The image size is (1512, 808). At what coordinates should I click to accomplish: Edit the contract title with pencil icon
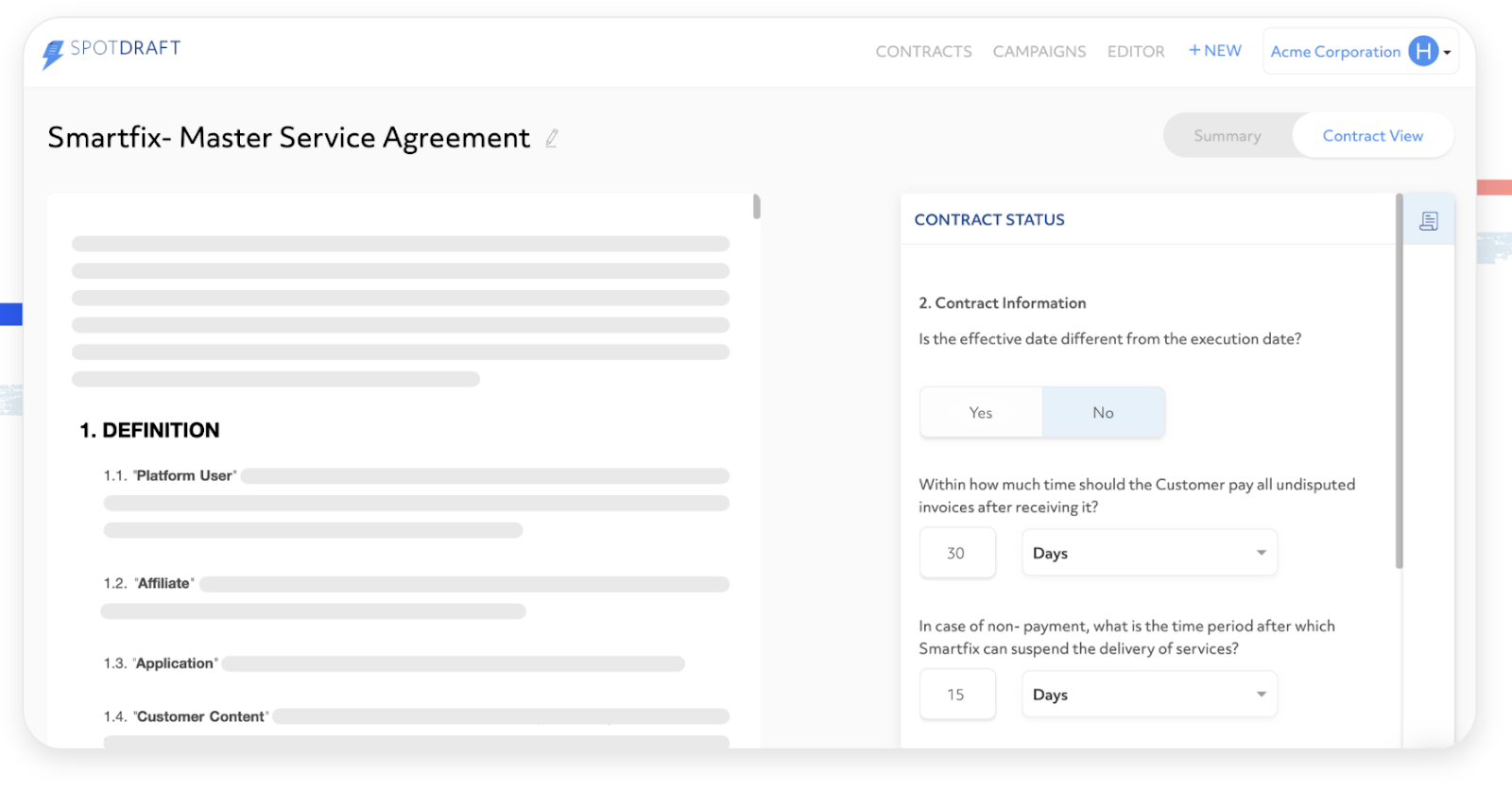[x=552, y=138]
